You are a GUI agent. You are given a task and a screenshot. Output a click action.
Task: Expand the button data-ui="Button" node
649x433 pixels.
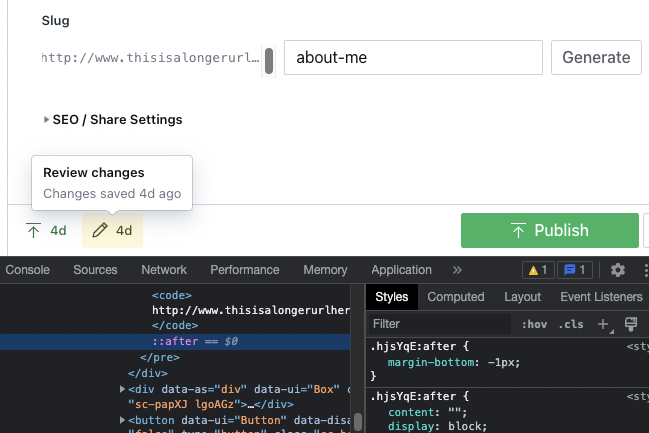122,420
